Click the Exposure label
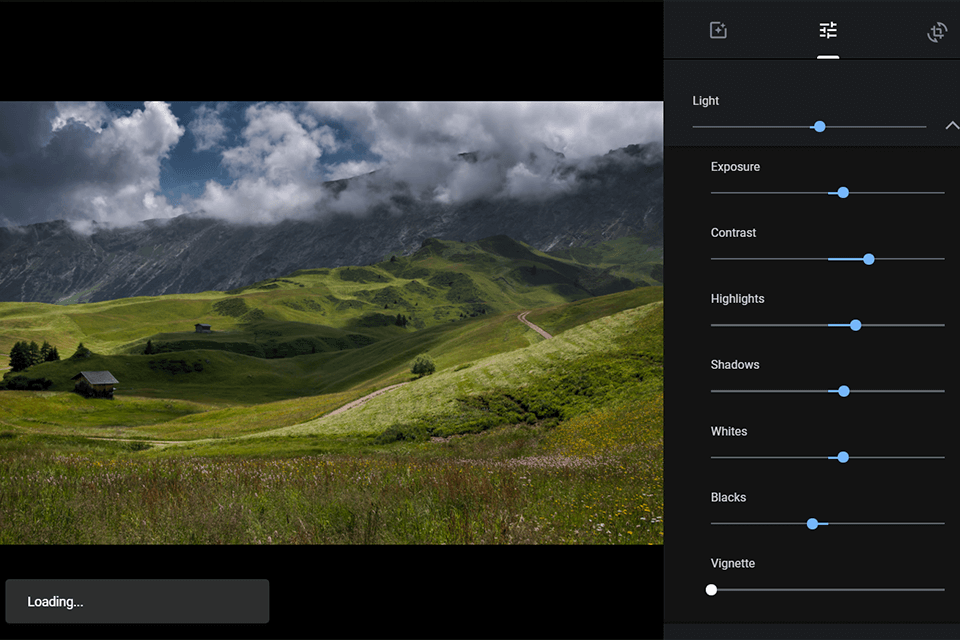This screenshot has width=960, height=640. click(x=735, y=167)
